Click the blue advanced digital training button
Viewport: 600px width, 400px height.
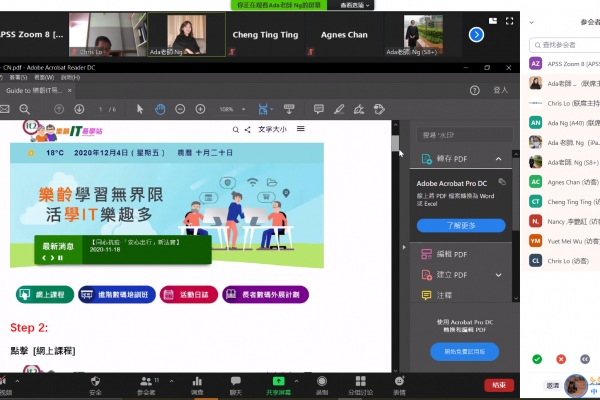(x=117, y=294)
